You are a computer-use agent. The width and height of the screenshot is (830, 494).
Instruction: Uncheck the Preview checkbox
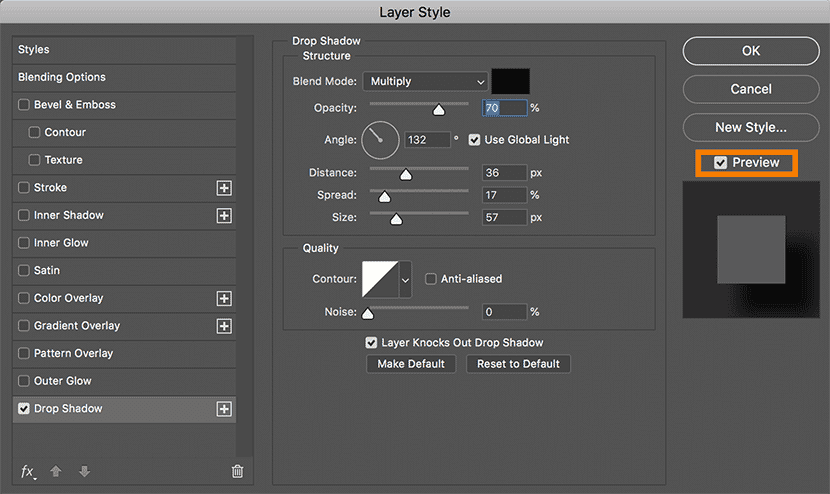721,163
